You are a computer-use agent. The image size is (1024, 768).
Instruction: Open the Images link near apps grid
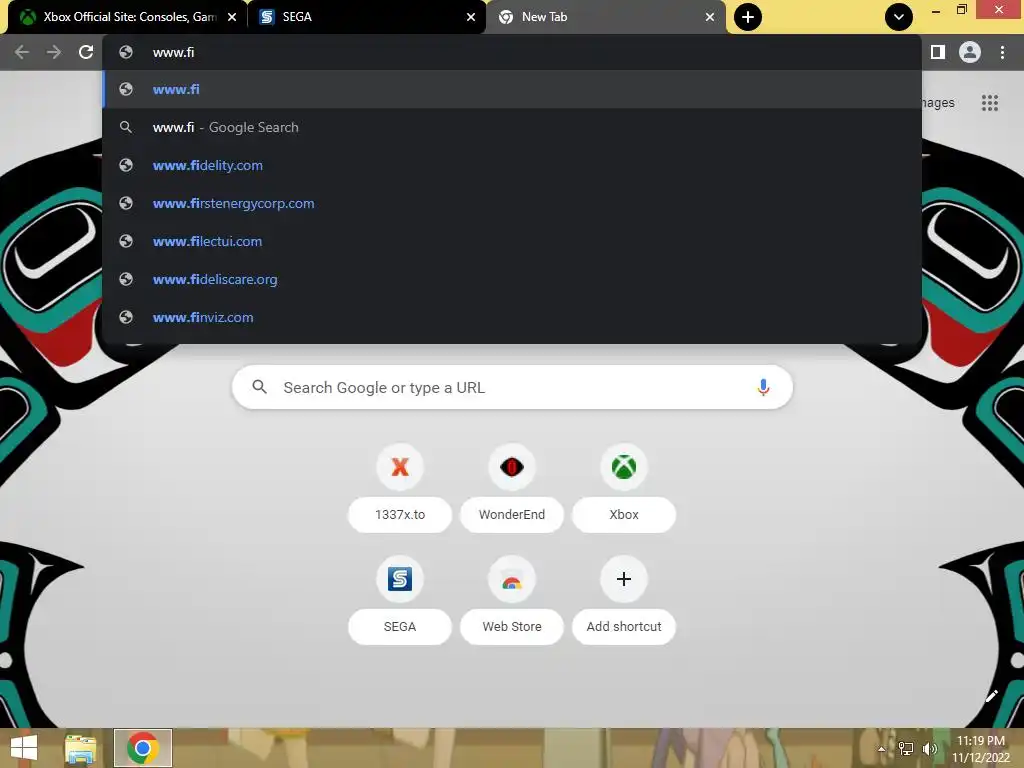click(938, 103)
